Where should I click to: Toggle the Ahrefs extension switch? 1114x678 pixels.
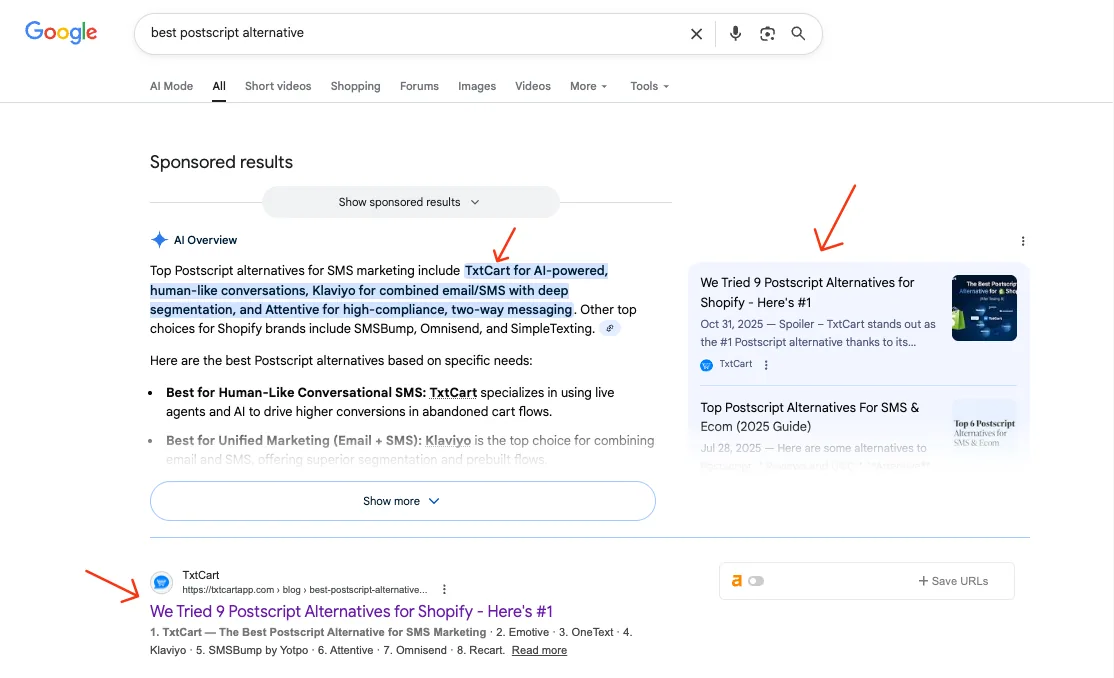756,581
